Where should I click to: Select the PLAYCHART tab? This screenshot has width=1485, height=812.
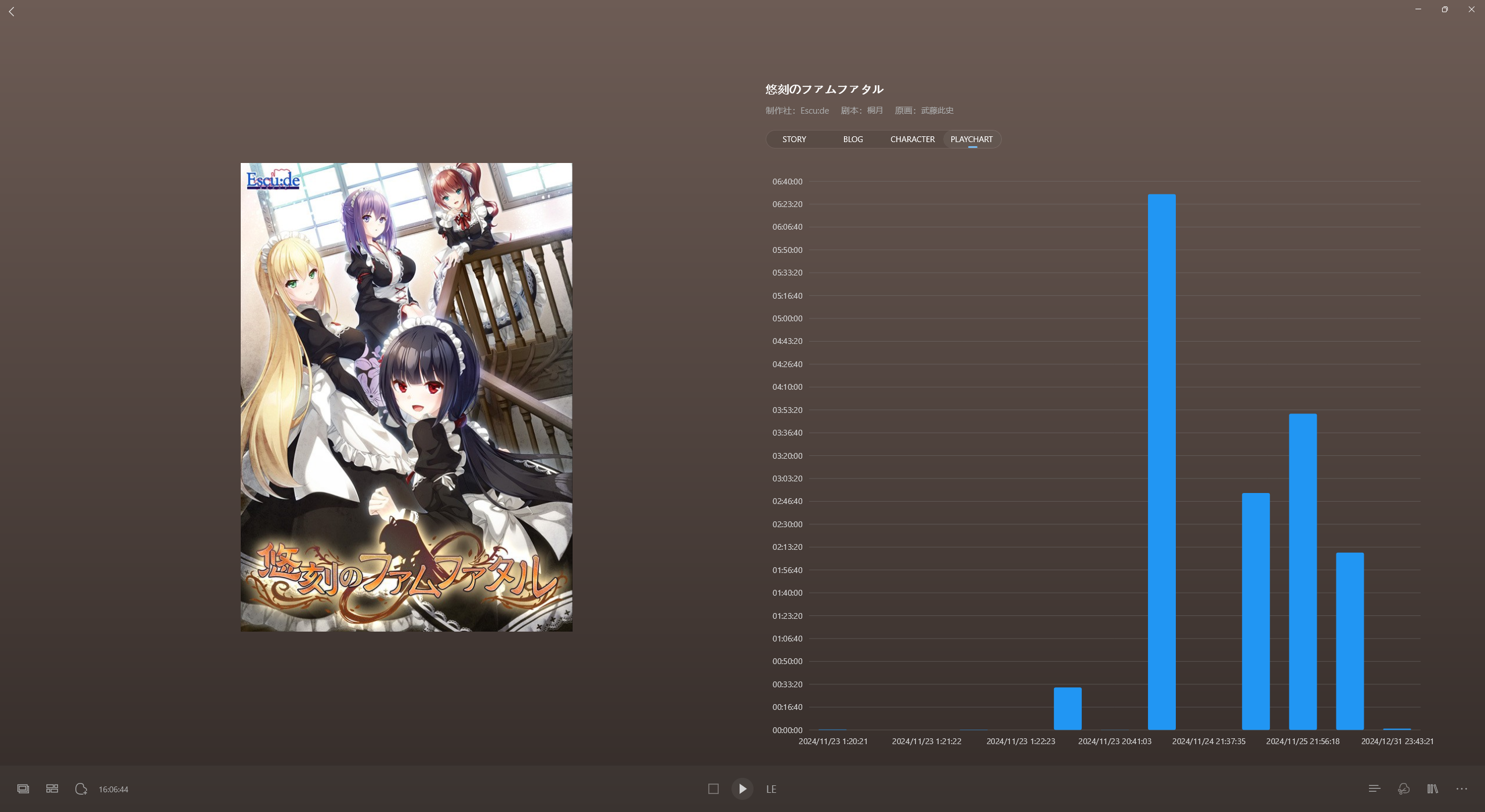972,139
